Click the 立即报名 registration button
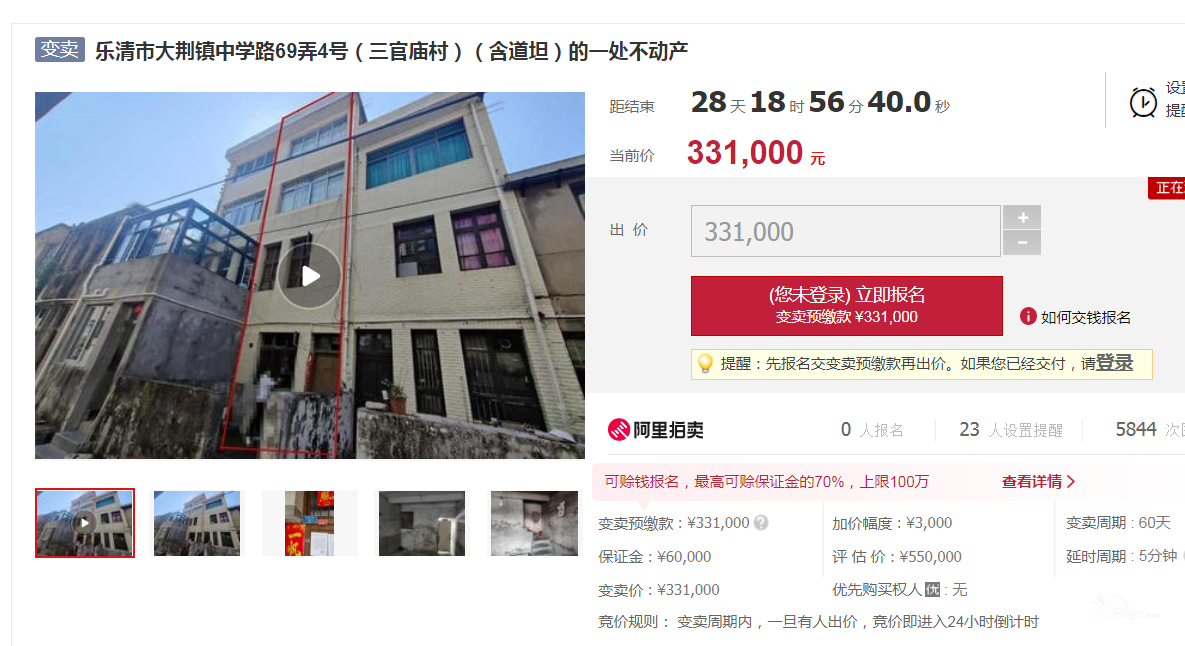This screenshot has width=1185, height=646. 846,306
